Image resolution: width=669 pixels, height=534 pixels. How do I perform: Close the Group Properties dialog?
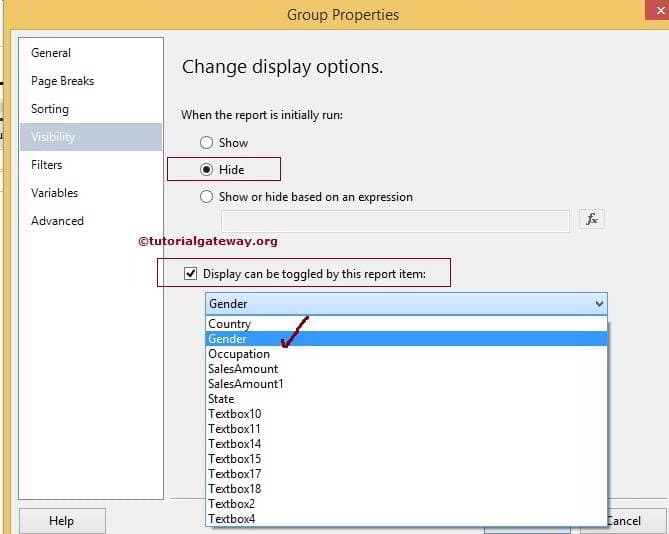click(658, 10)
